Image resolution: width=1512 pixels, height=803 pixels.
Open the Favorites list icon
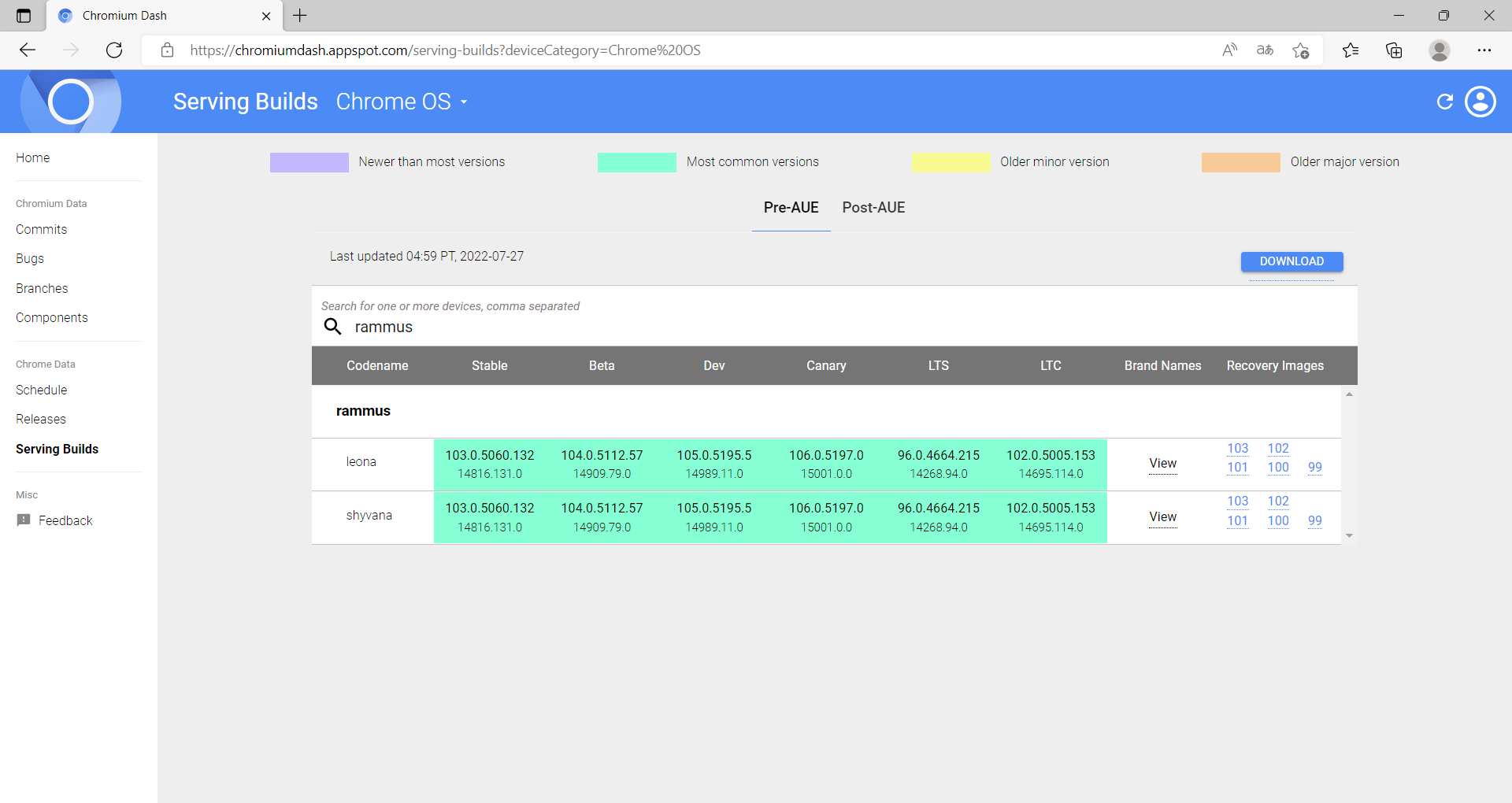click(x=1351, y=50)
